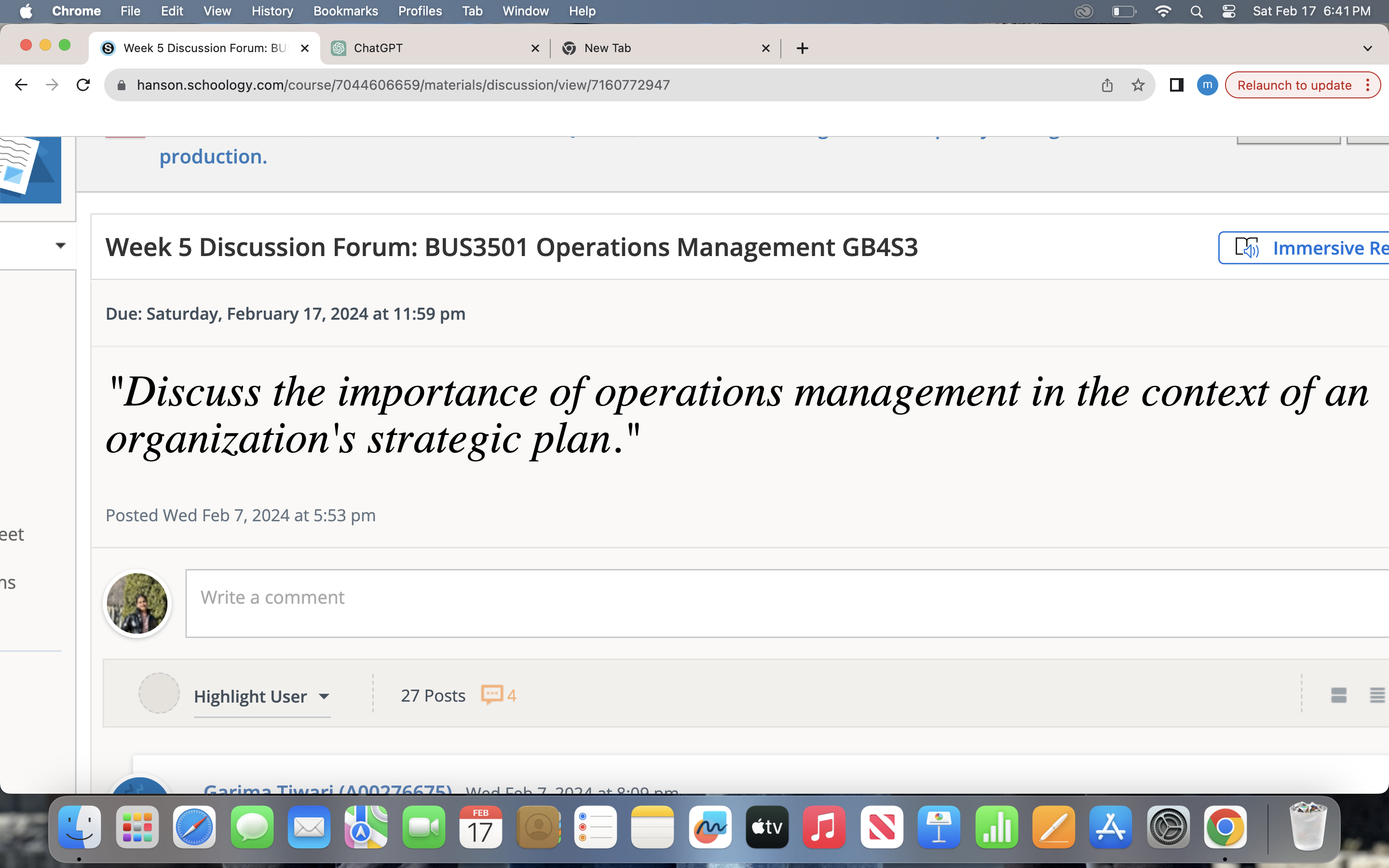
Task: Select the compact view icon on the right
Action: tap(1339, 694)
